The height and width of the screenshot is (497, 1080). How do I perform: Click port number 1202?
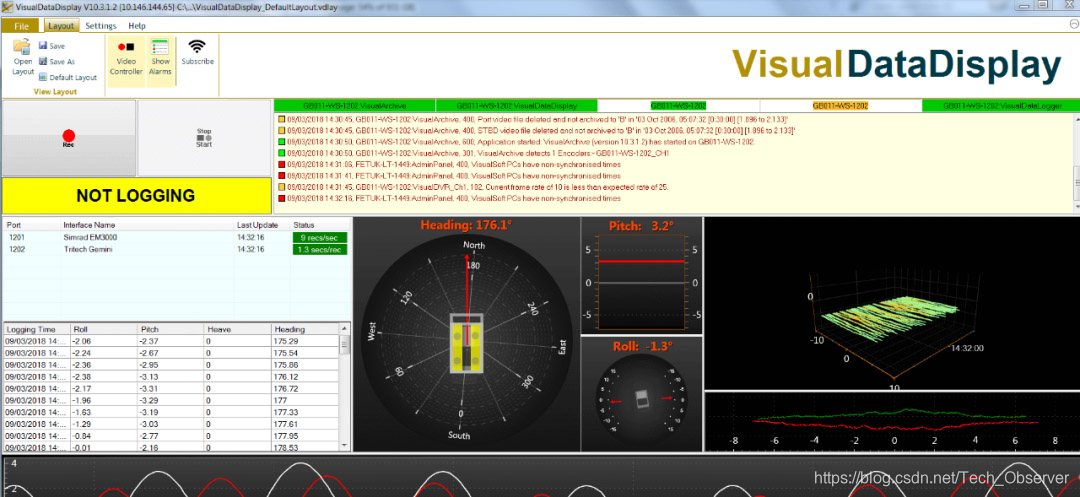coord(17,249)
